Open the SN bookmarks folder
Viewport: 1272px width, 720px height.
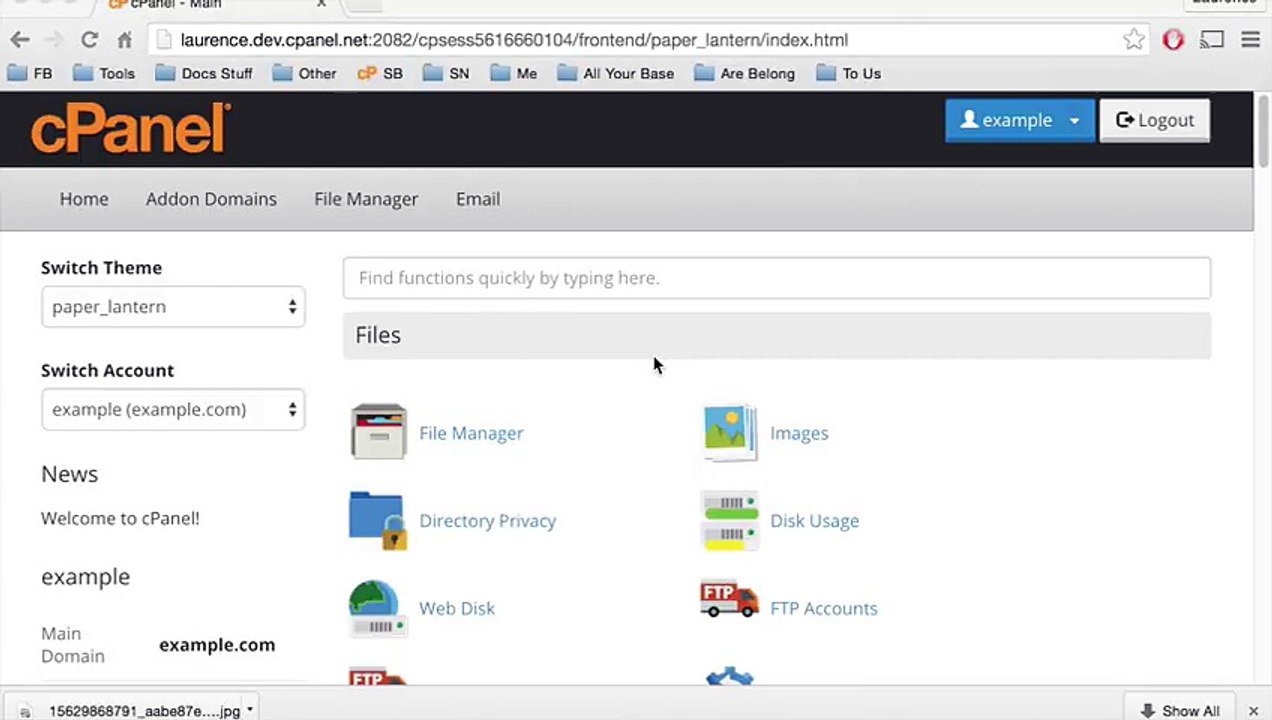[x=446, y=73]
